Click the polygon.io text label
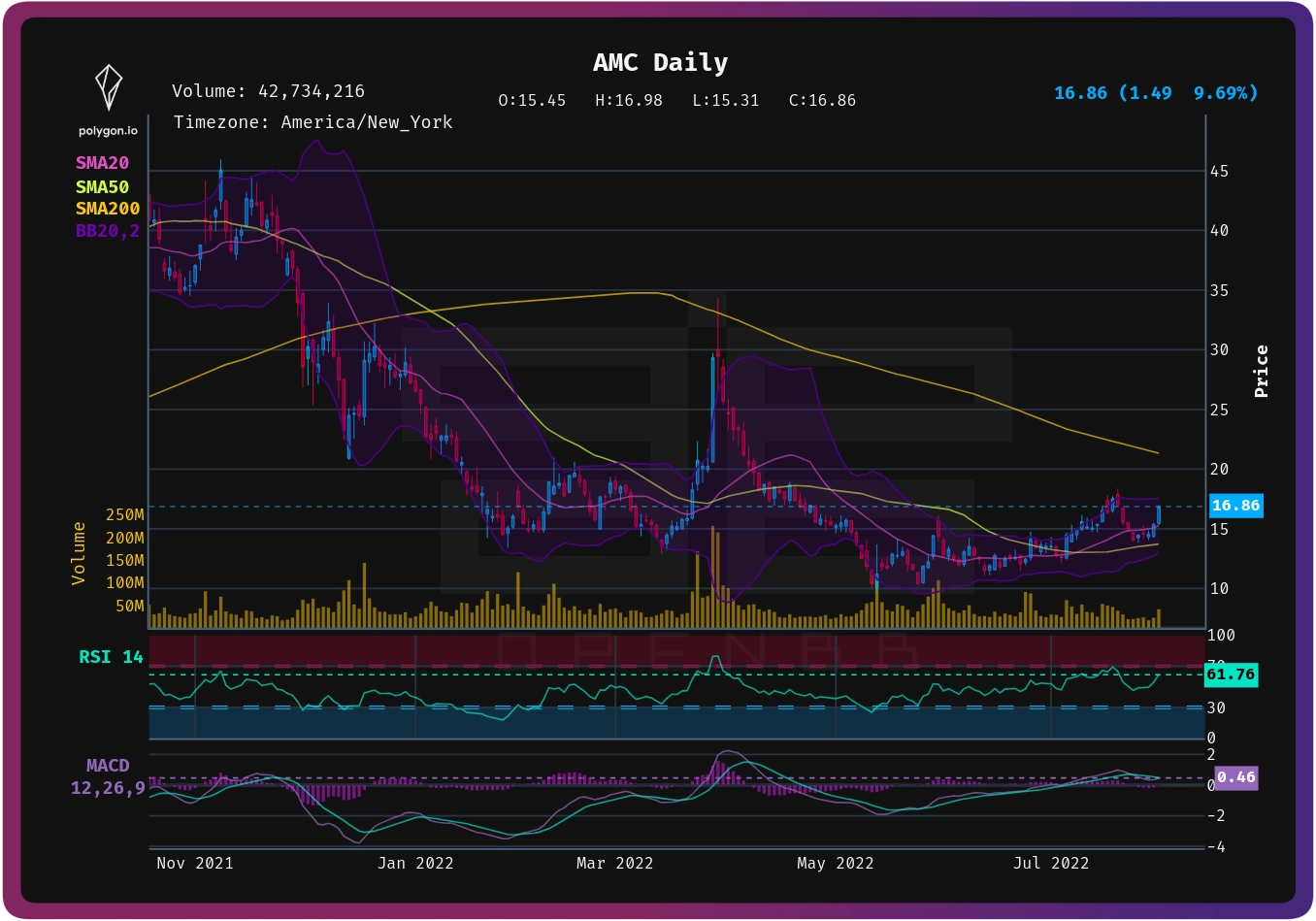 (x=108, y=131)
